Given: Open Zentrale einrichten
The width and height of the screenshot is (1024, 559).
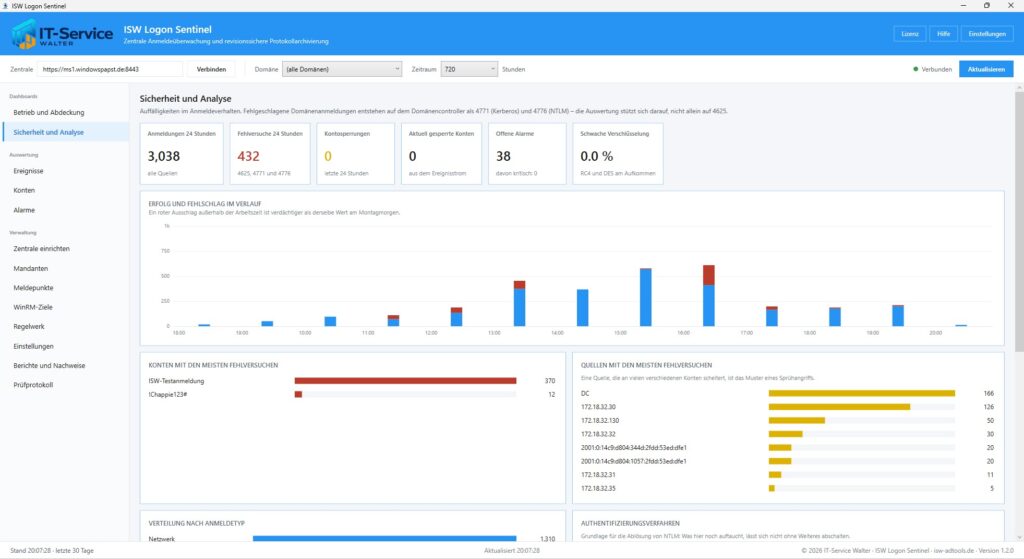Looking at the screenshot, I should pyautogui.click(x=65, y=249).
